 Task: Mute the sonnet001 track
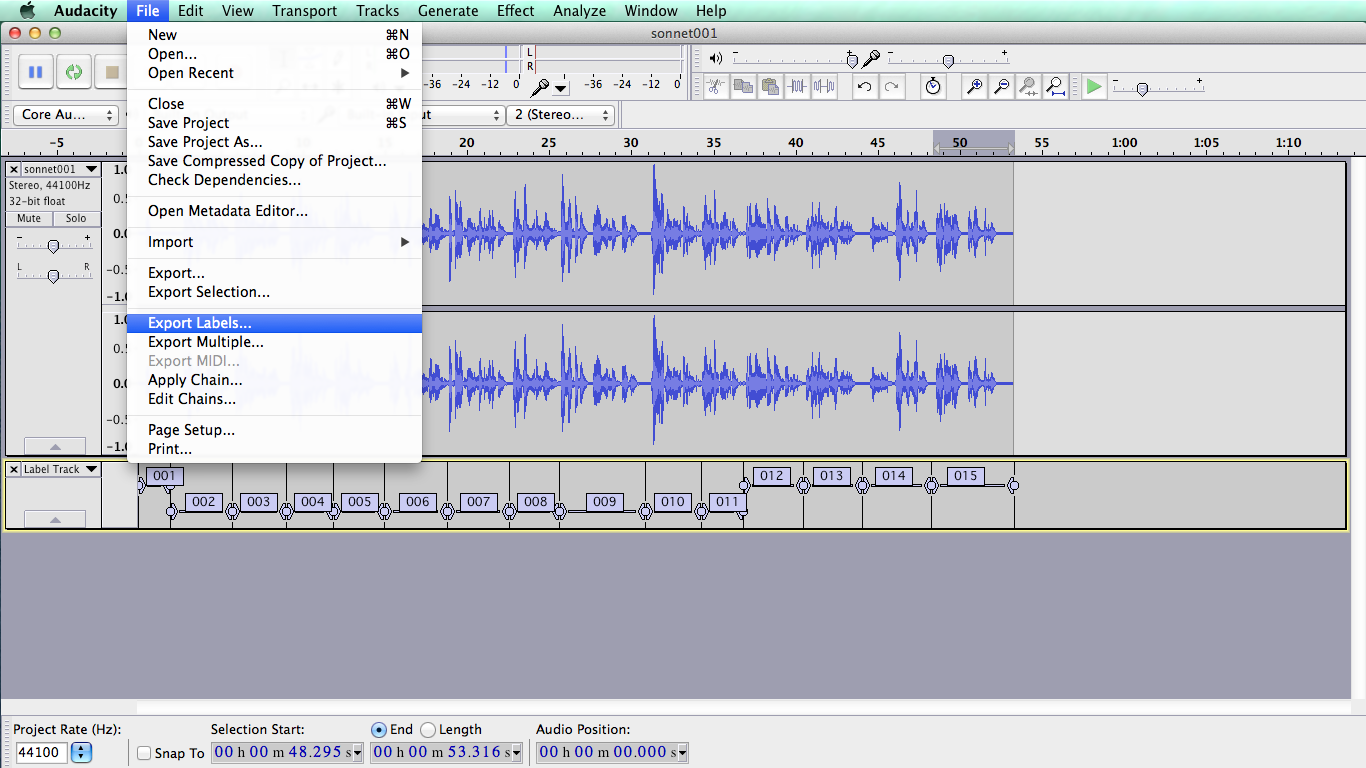coord(29,218)
